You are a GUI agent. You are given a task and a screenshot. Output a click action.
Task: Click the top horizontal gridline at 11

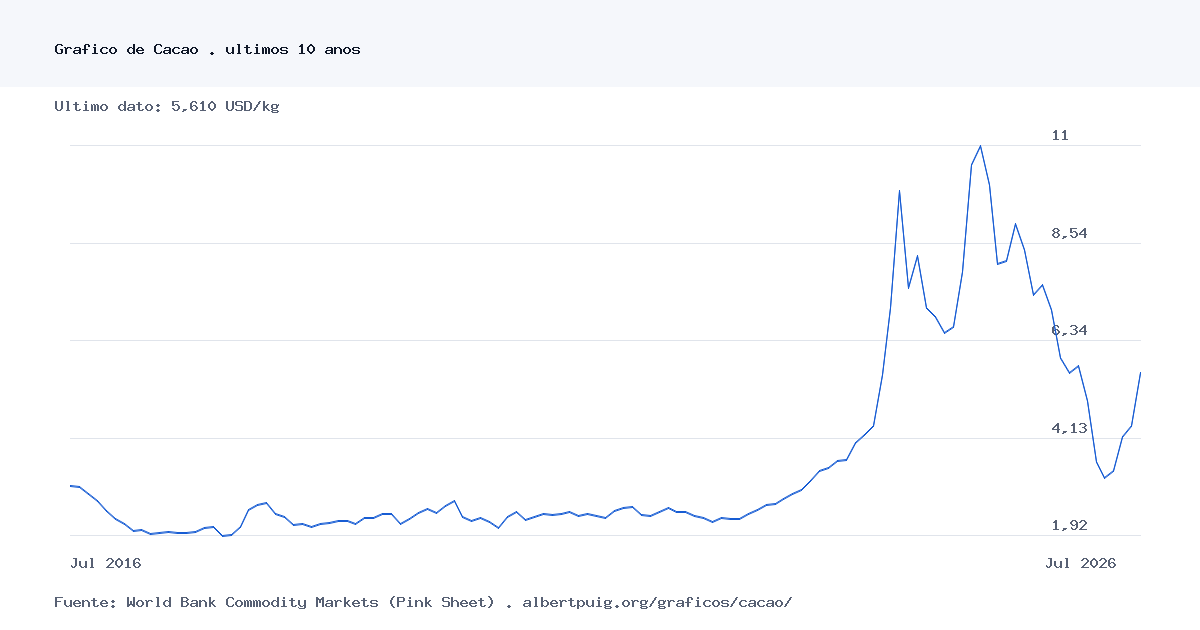(605, 146)
